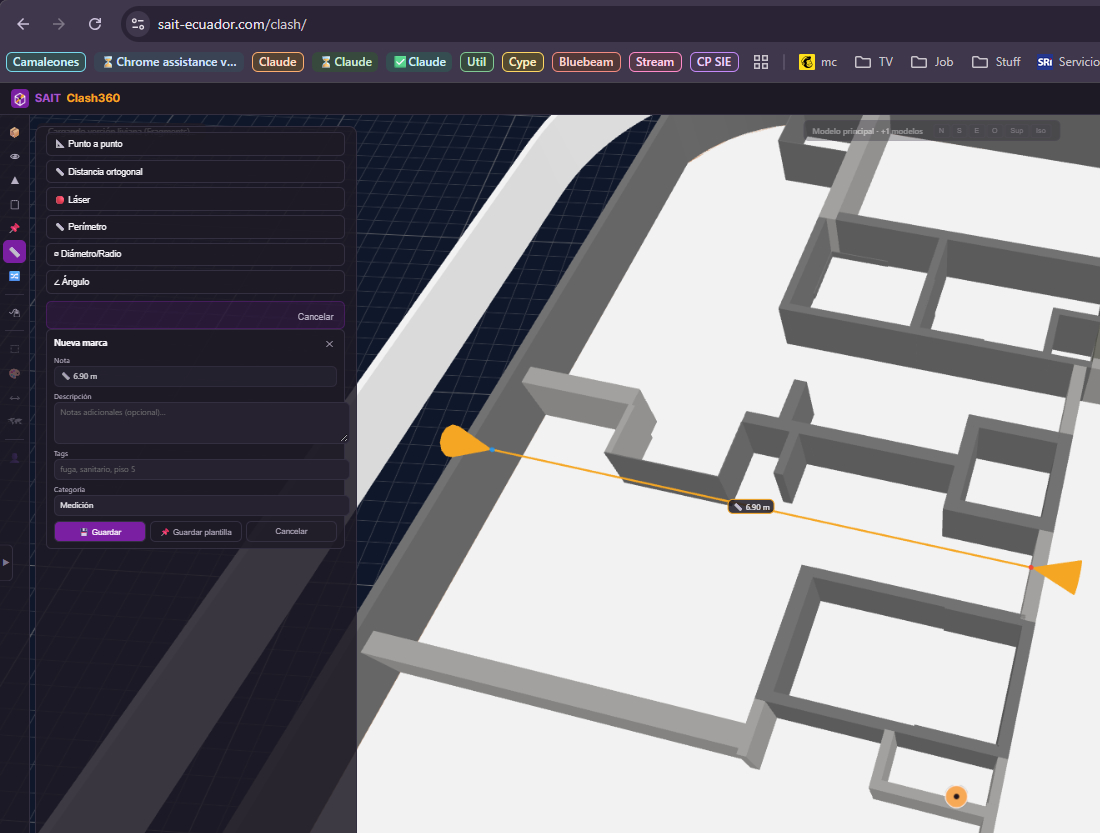Screen dimensions: 1100x833
Task: Click the address bar URL sait-ecuador.com/clash/
Action: pyautogui.click(x=232, y=24)
